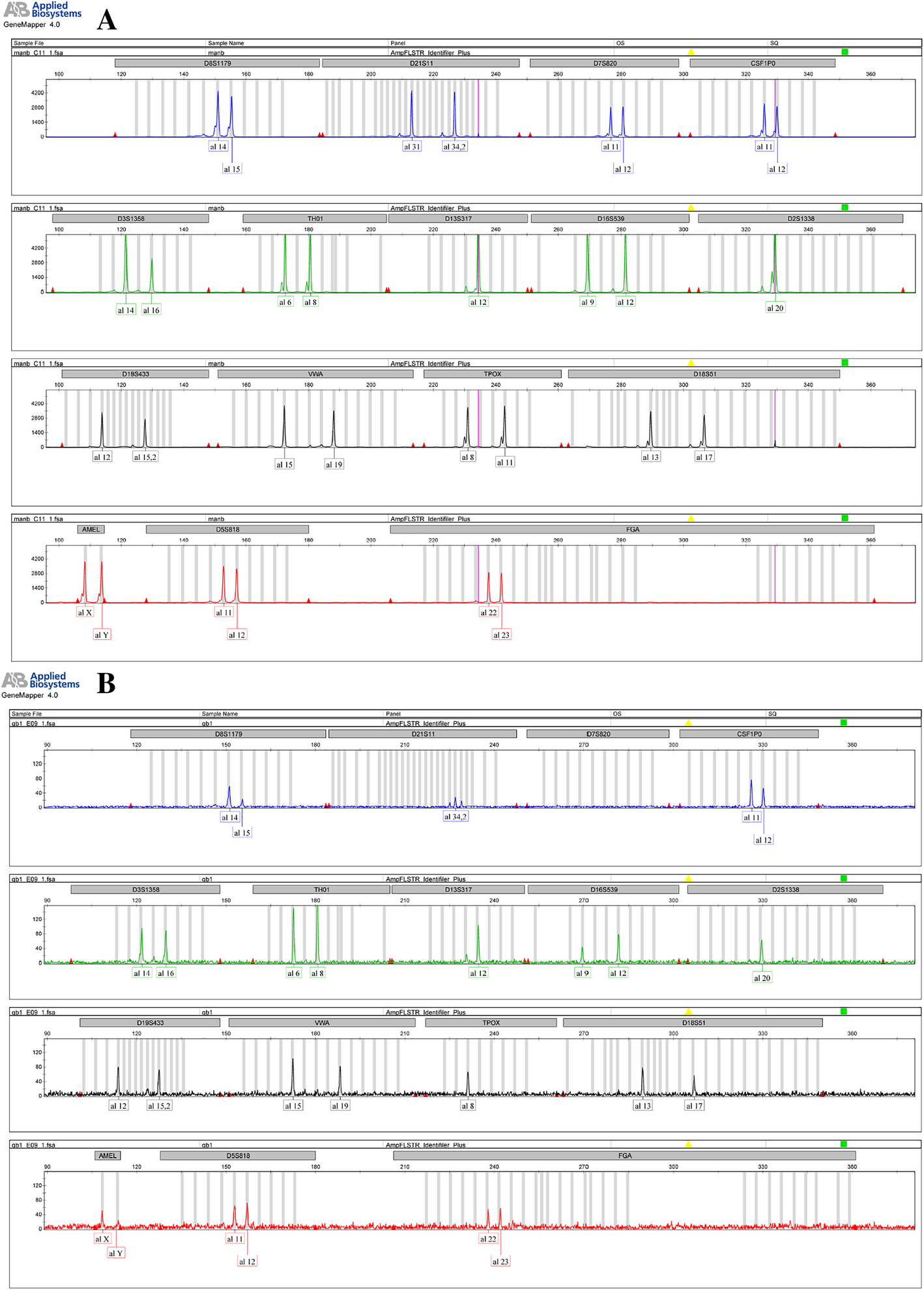Select the D19S433 locus bar in panel A
The height and width of the screenshot is (1290, 924).
click(x=135, y=374)
